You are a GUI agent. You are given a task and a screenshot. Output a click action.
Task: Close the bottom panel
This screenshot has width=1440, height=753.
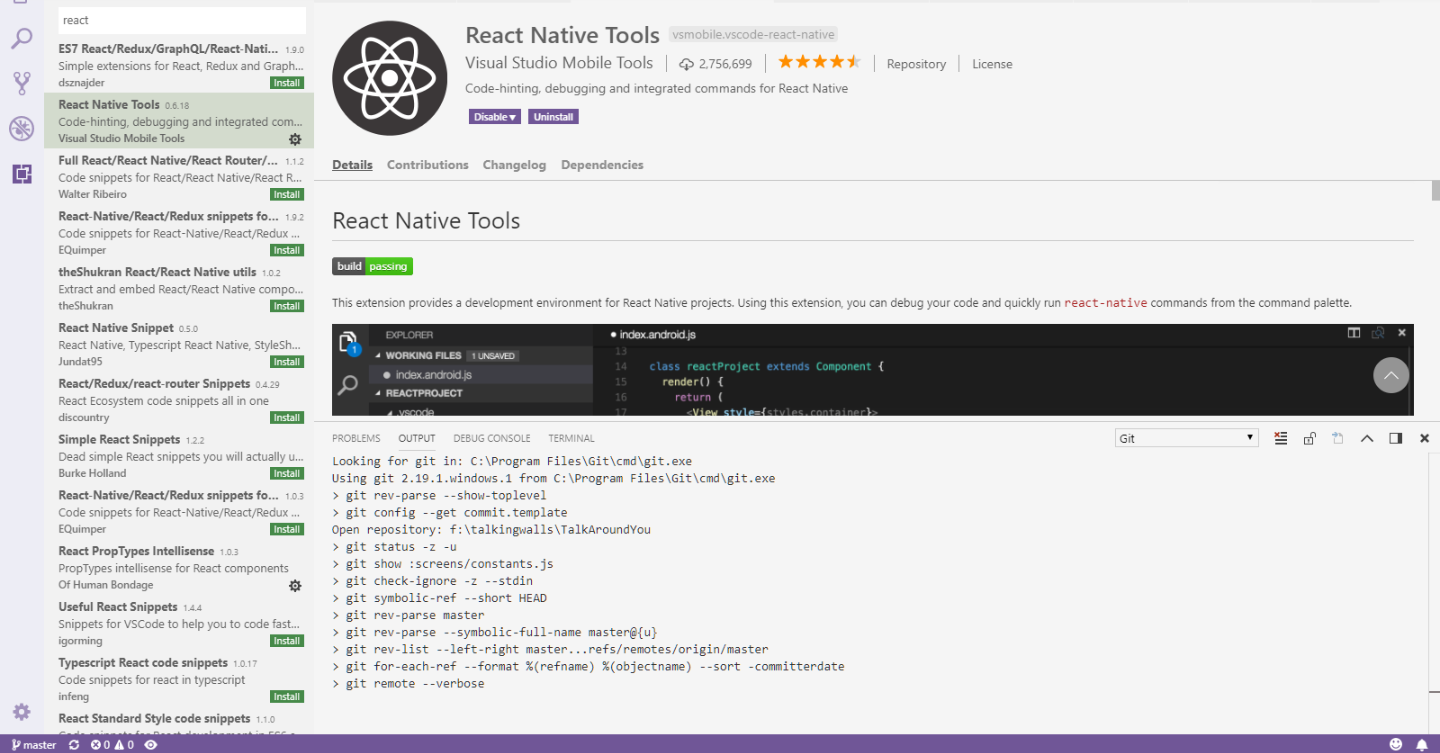coord(1425,438)
